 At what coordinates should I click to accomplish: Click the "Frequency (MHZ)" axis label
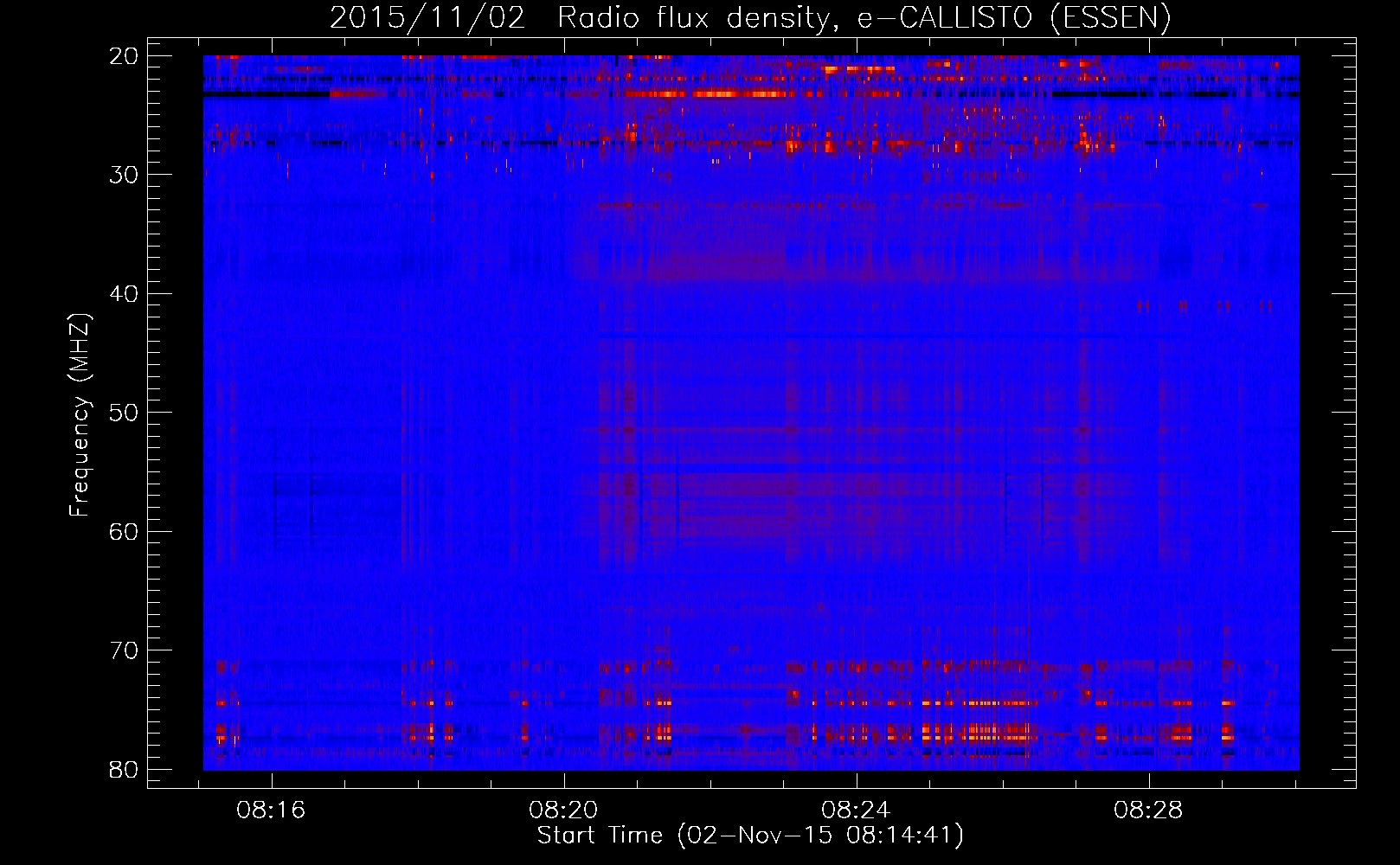tap(80, 415)
